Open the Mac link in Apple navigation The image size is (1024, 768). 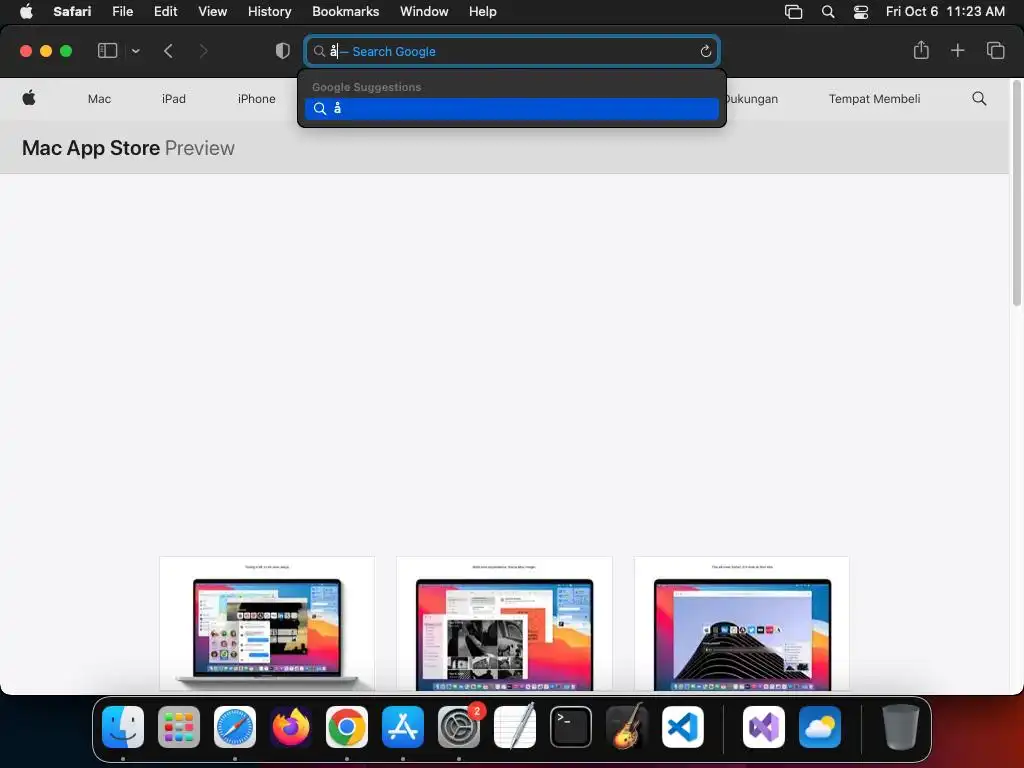(99, 99)
